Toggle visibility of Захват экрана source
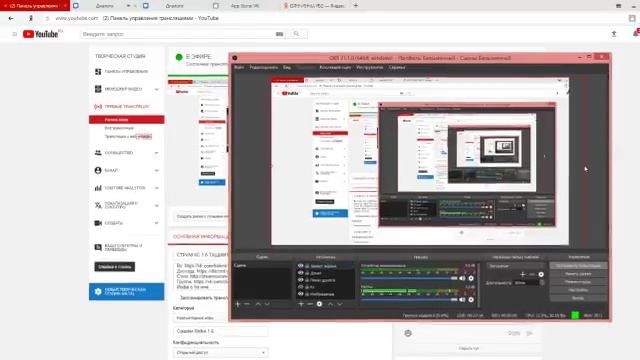Viewport: 640px width, 360px height. pyautogui.click(x=300, y=266)
